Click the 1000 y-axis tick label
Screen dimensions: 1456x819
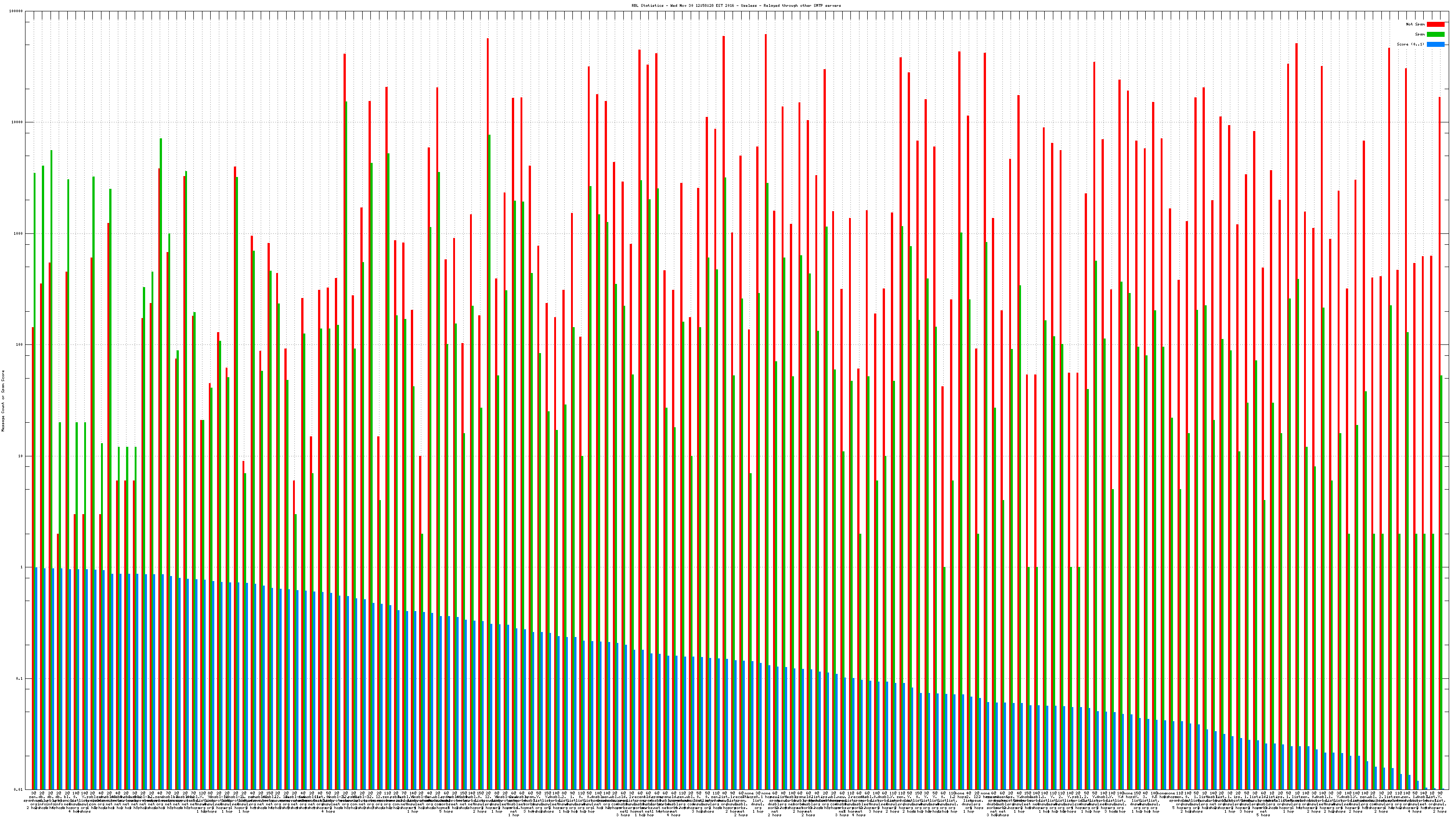(19, 233)
